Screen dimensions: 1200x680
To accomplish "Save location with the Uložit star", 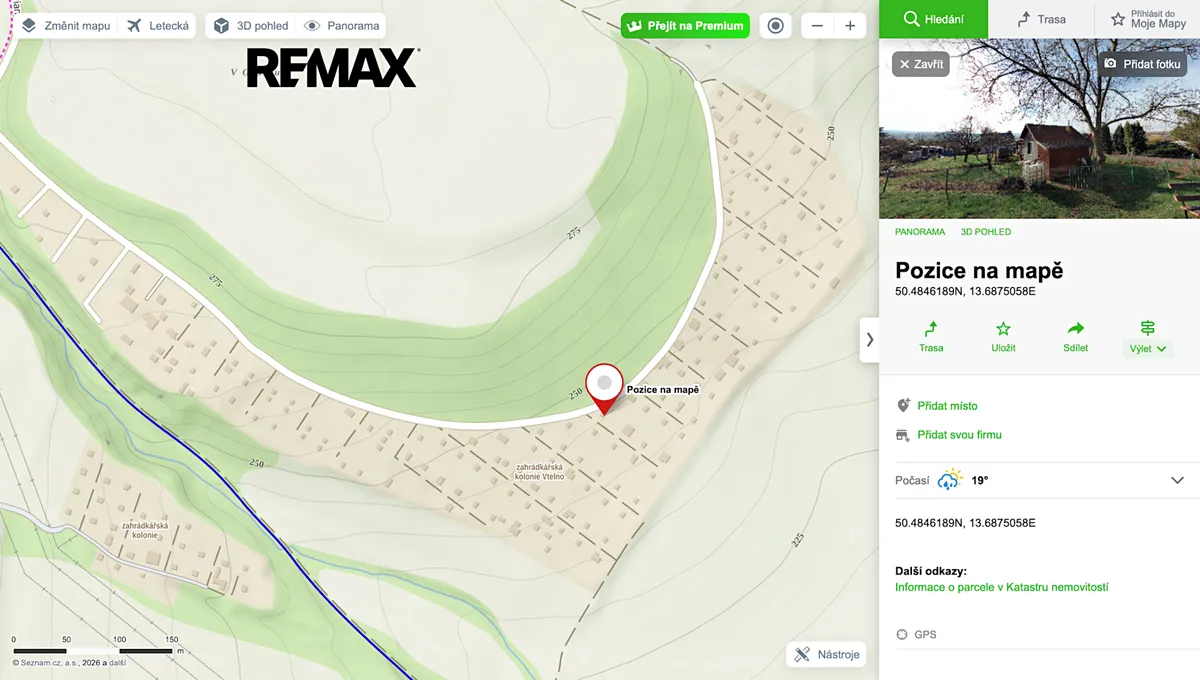I will click(x=1003, y=337).
